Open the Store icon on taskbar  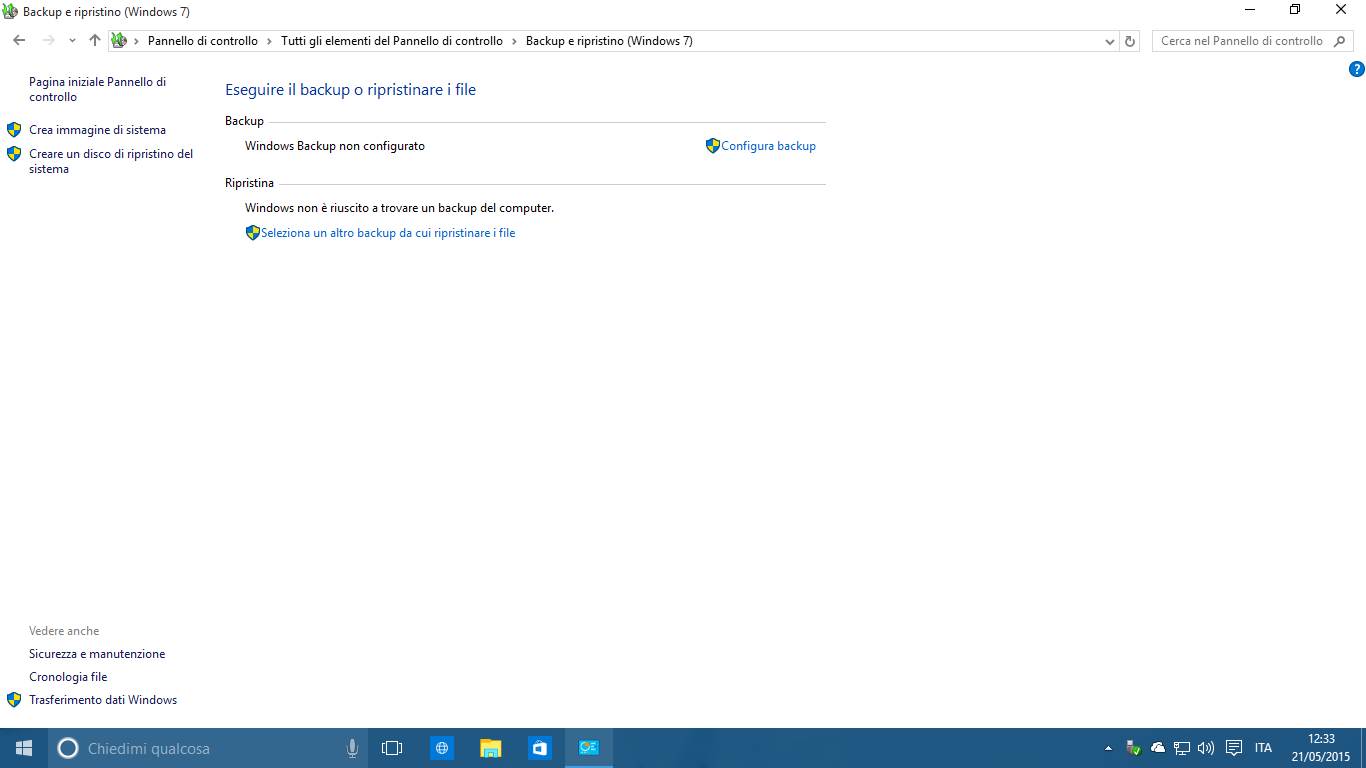(x=540, y=748)
